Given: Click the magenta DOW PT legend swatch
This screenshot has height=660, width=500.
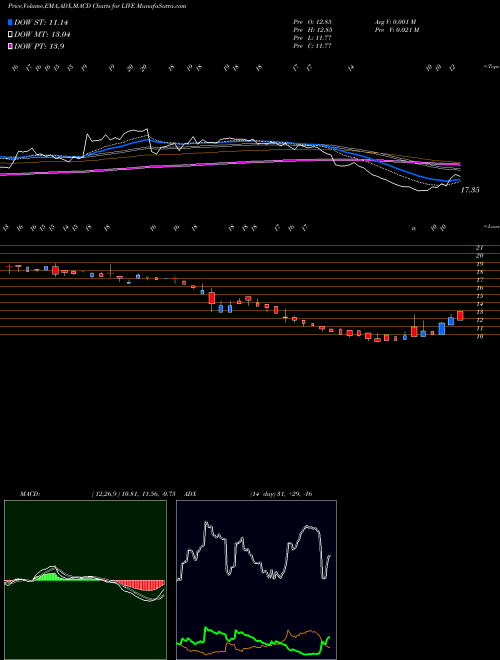Looking at the screenshot, I should coord(11,47).
